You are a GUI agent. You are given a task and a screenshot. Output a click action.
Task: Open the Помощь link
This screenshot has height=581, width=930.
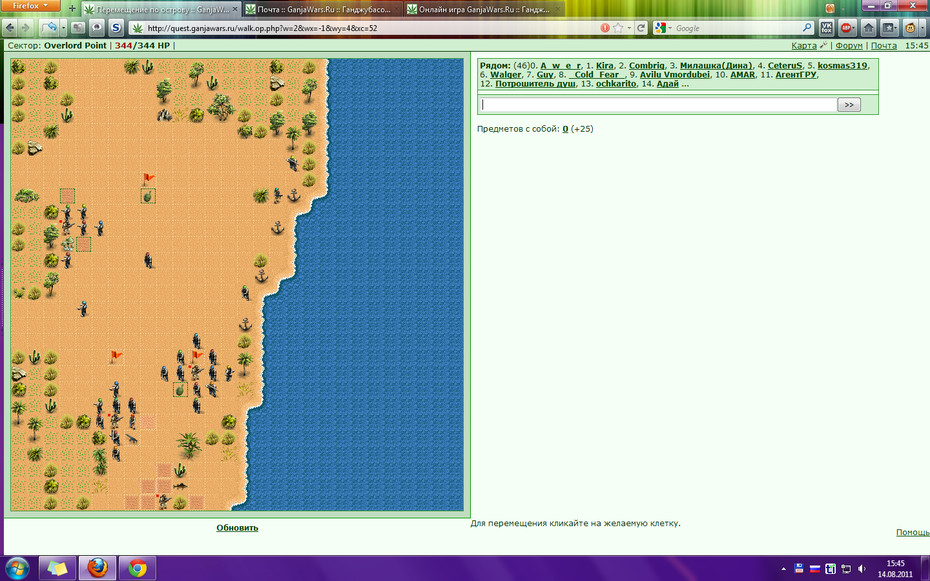pyautogui.click(x=912, y=532)
